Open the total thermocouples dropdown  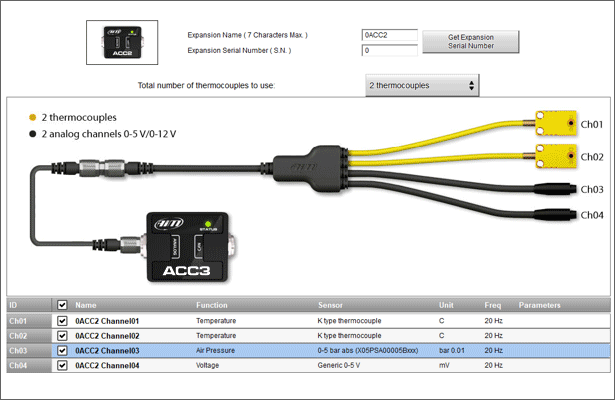click(422, 86)
